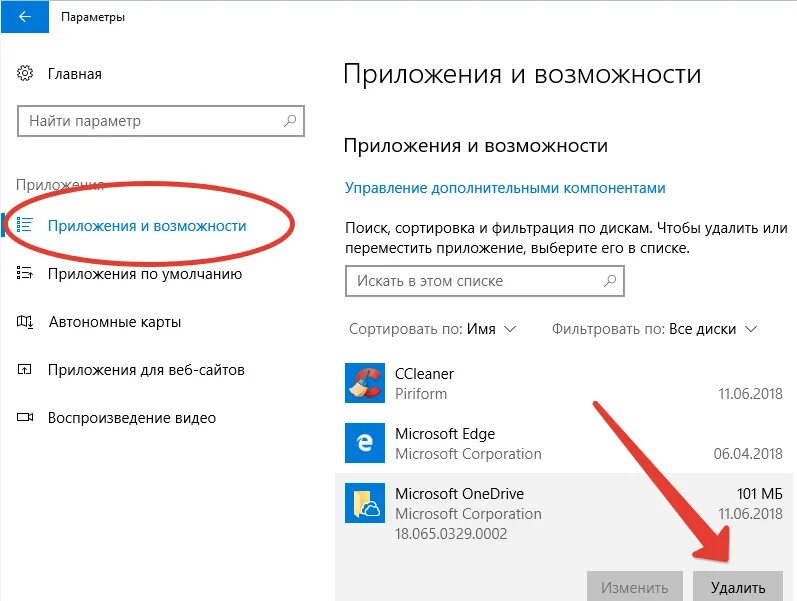The width and height of the screenshot is (797, 601).
Task: Select the Microsoft OneDrive entry name
Action: [459, 494]
